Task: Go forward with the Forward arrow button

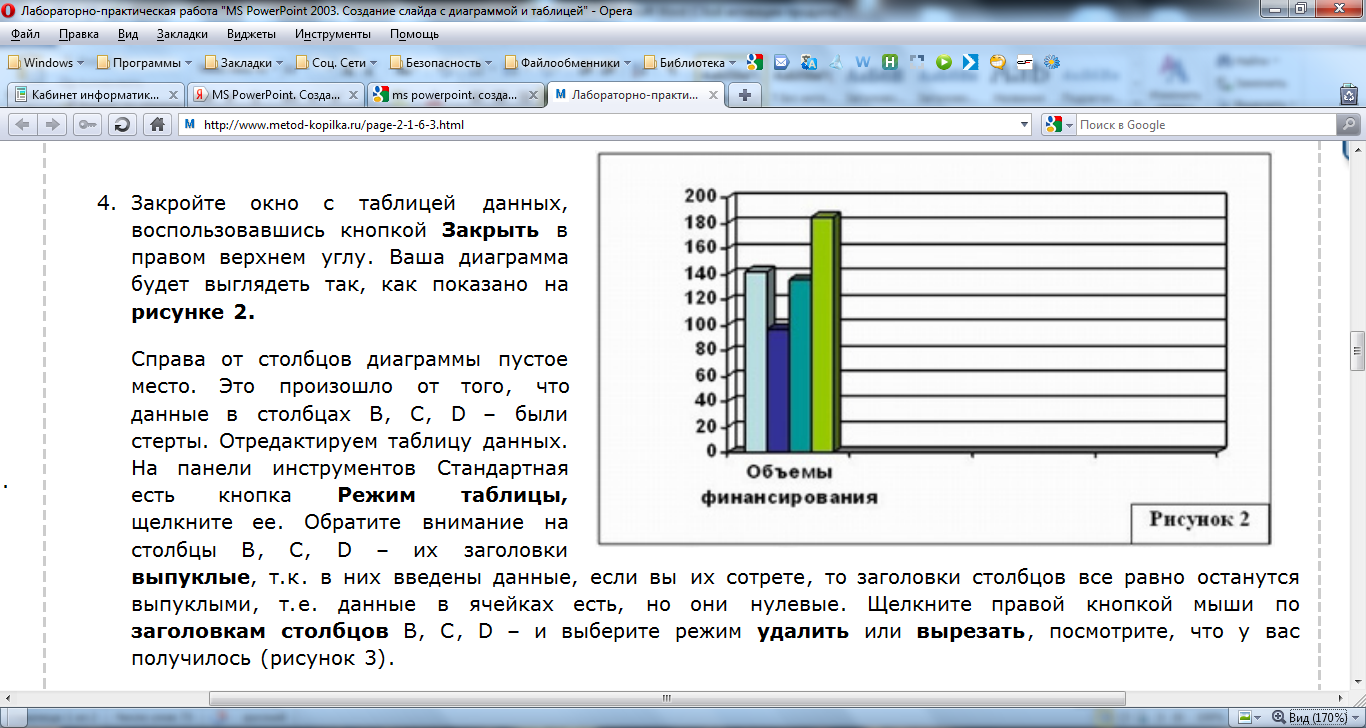Action: 54,125
